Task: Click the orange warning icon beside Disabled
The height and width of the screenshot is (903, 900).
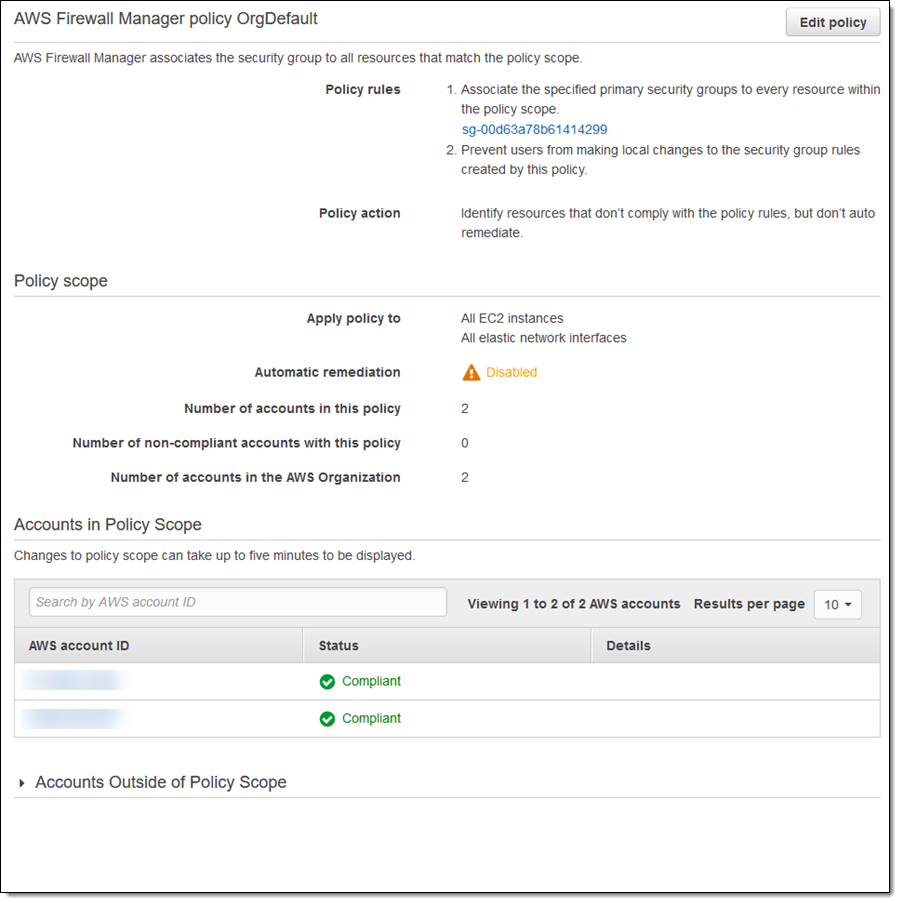Action: 471,373
